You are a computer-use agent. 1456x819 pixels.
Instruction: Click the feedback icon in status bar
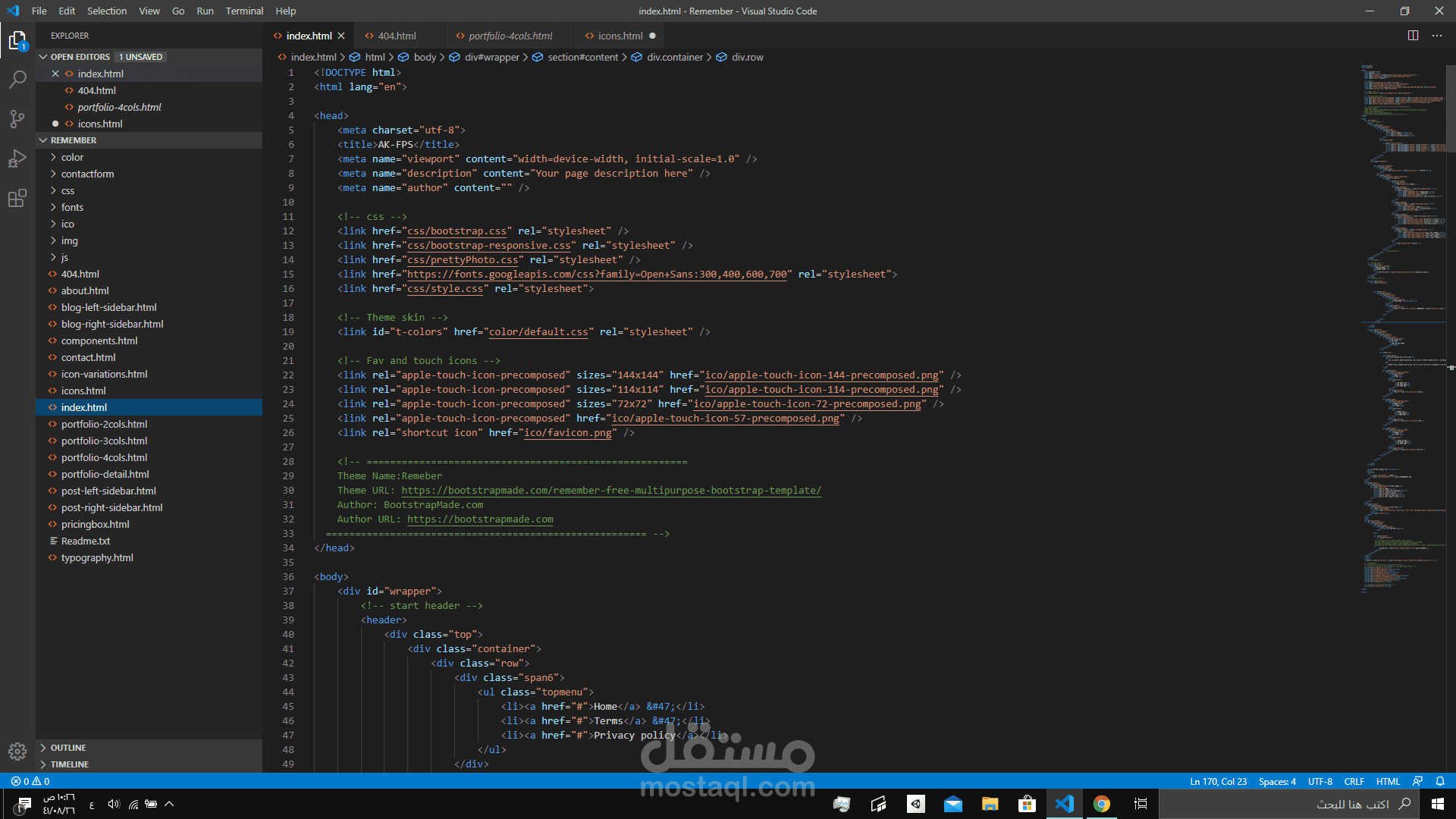click(x=1417, y=781)
